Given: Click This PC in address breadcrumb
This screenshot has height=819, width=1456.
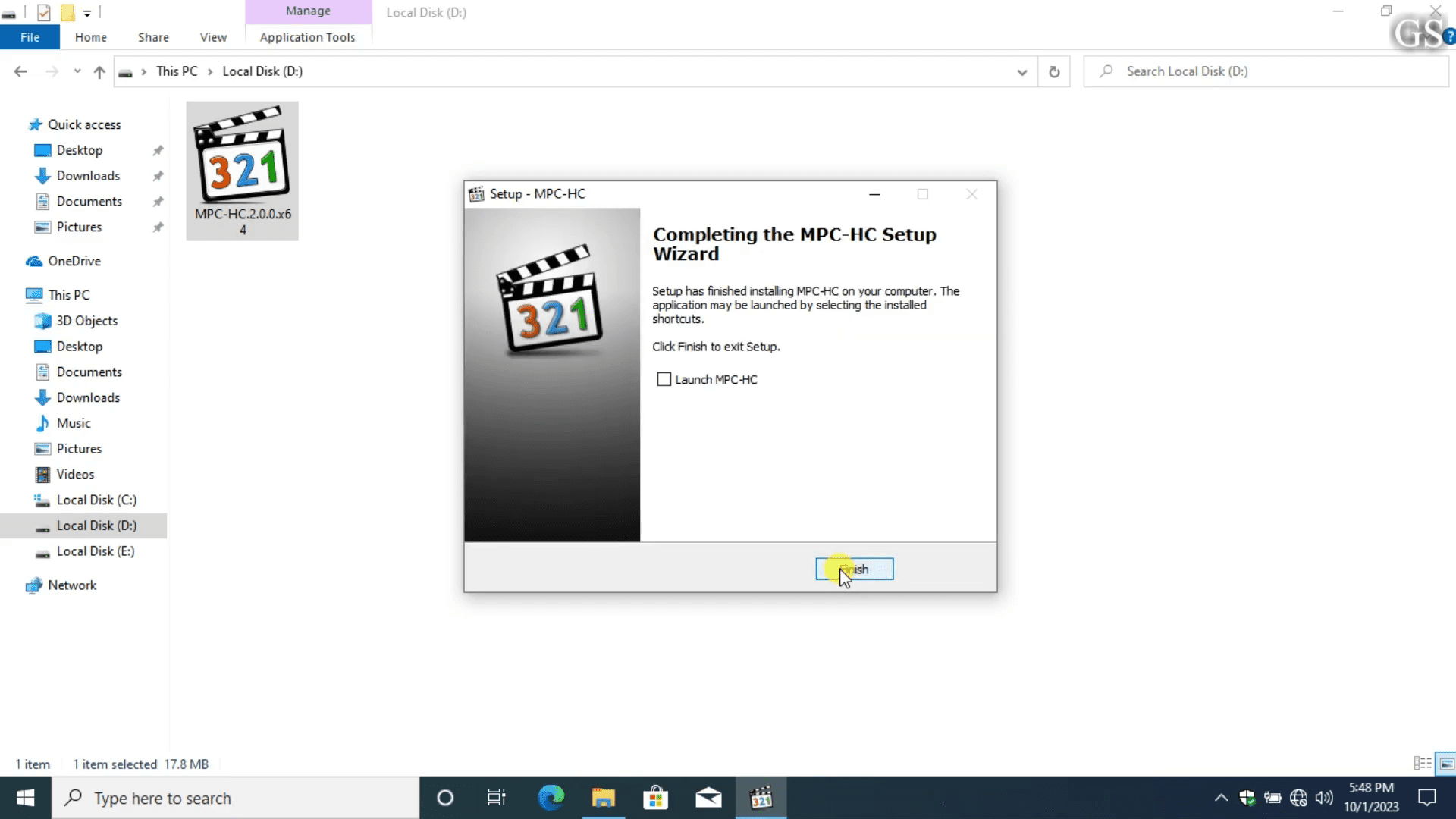Looking at the screenshot, I should (177, 71).
